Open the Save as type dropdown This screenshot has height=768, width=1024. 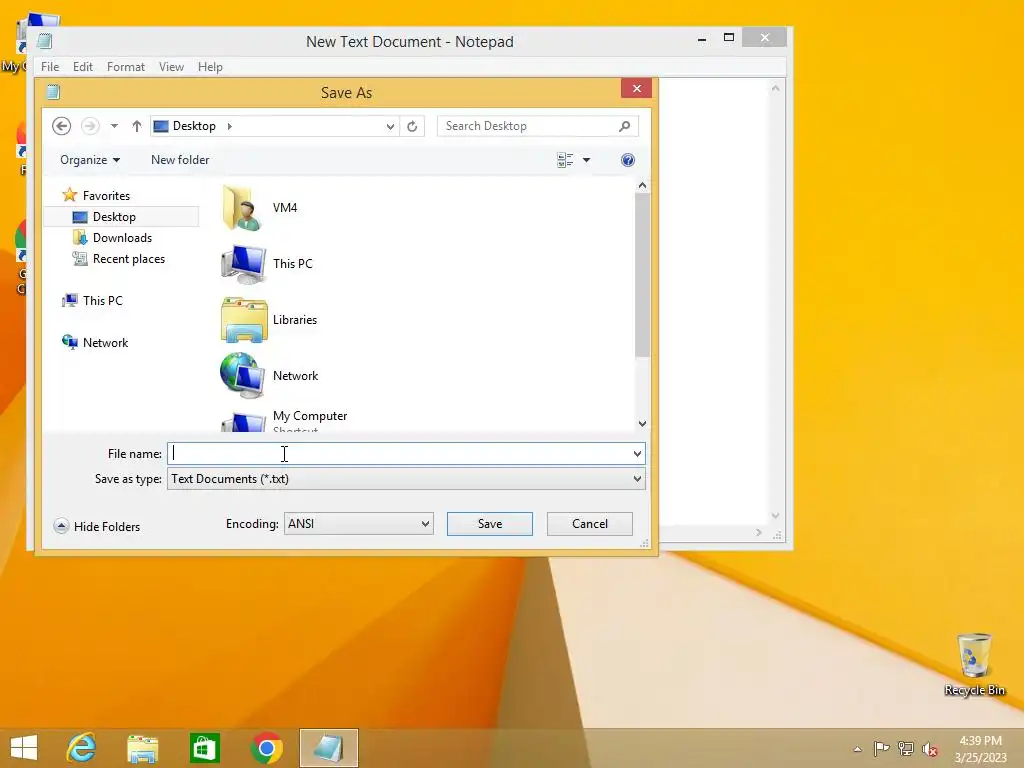tap(406, 479)
